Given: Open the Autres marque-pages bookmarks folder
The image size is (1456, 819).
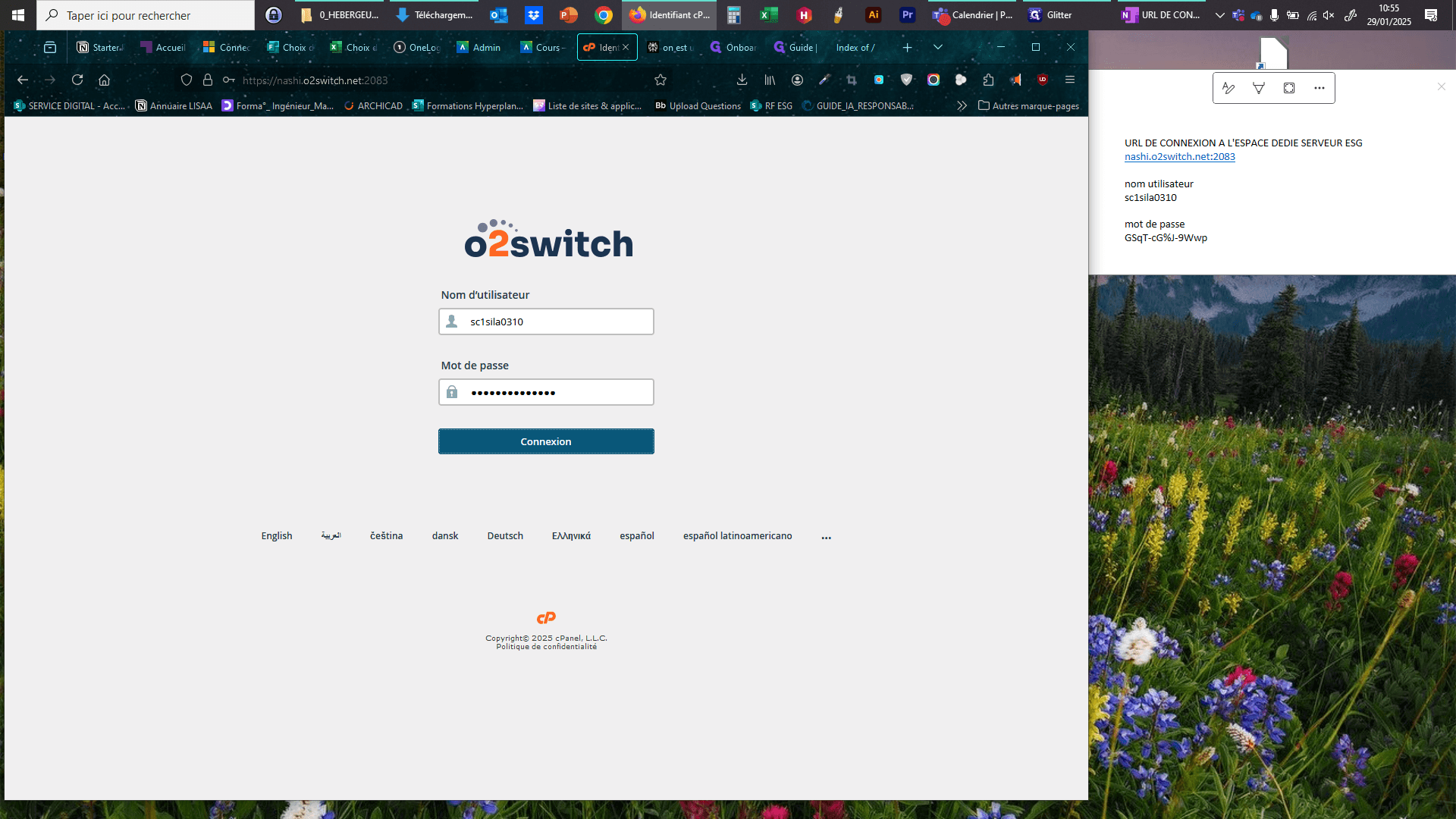Looking at the screenshot, I should 1029,106.
